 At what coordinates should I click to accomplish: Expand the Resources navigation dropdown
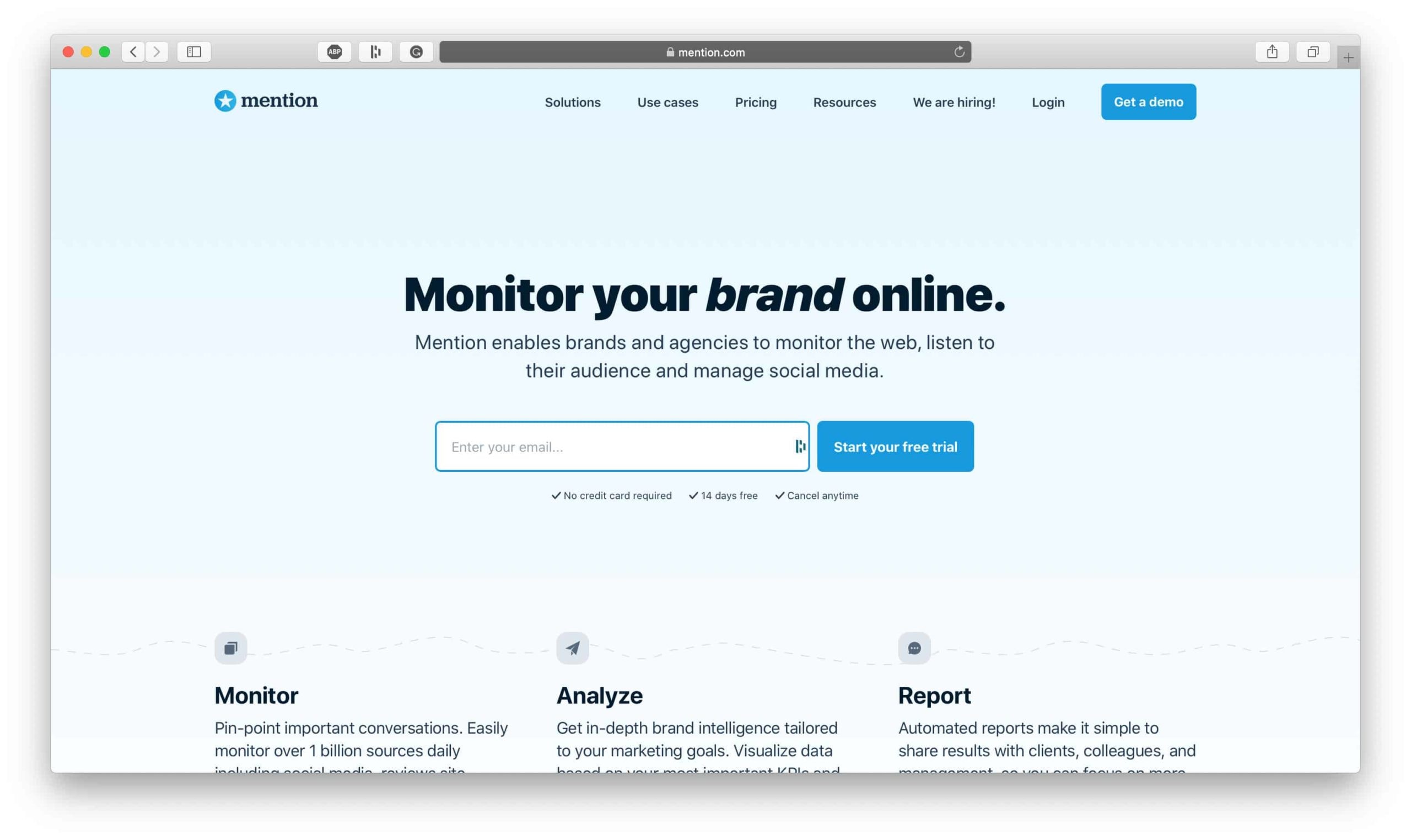click(844, 101)
